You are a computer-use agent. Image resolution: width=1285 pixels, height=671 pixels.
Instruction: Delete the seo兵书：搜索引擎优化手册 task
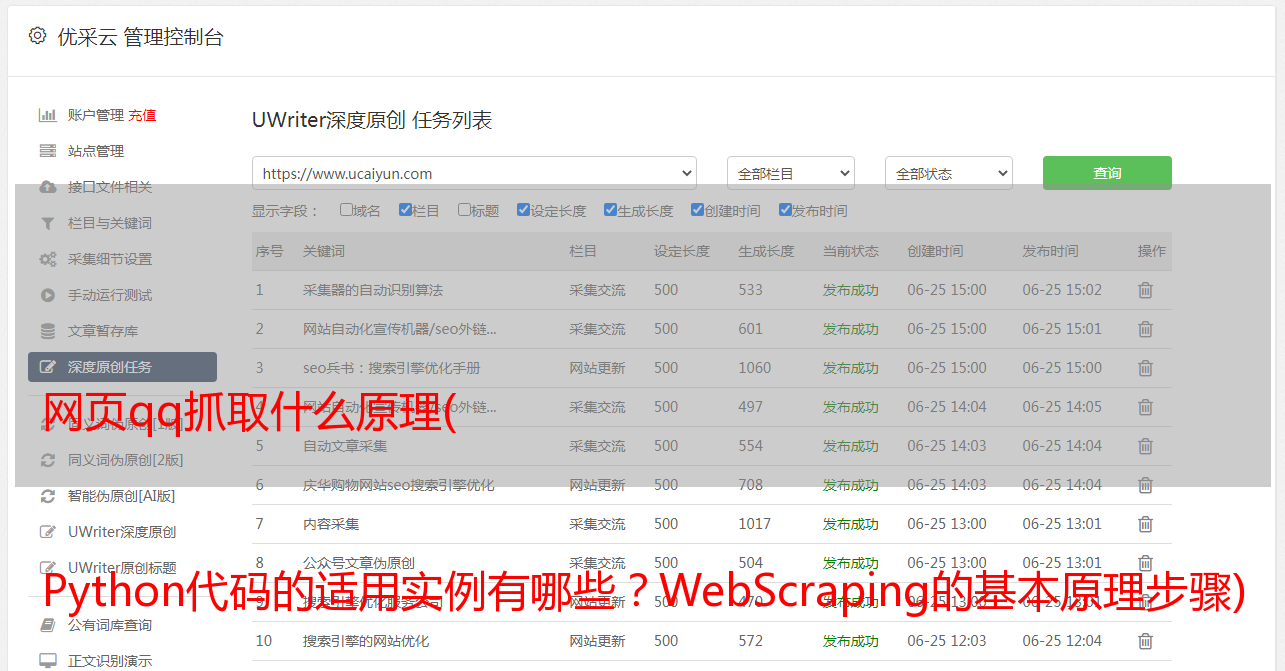pos(1145,368)
